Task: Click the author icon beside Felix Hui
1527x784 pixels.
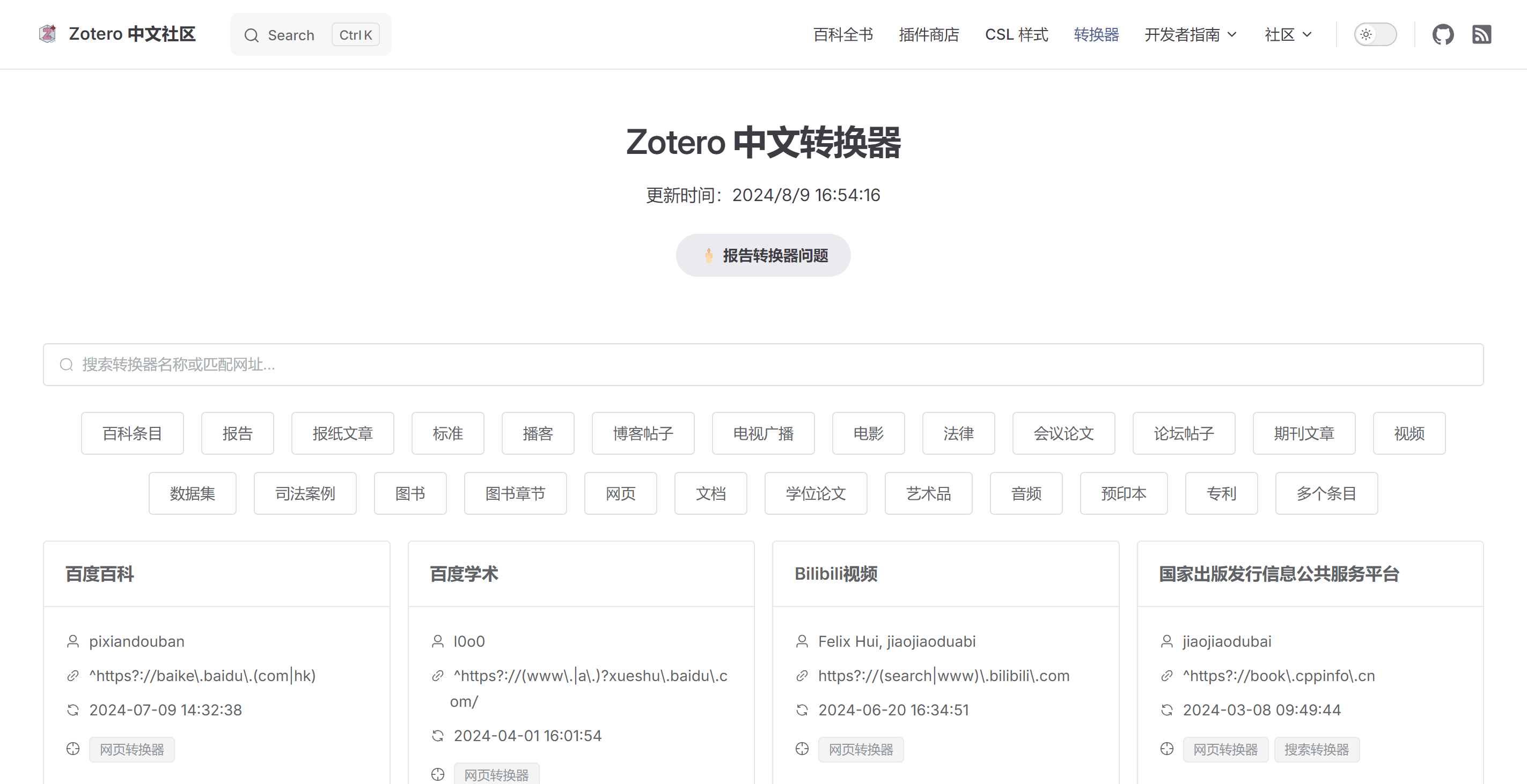Action: [x=802, y=641]
